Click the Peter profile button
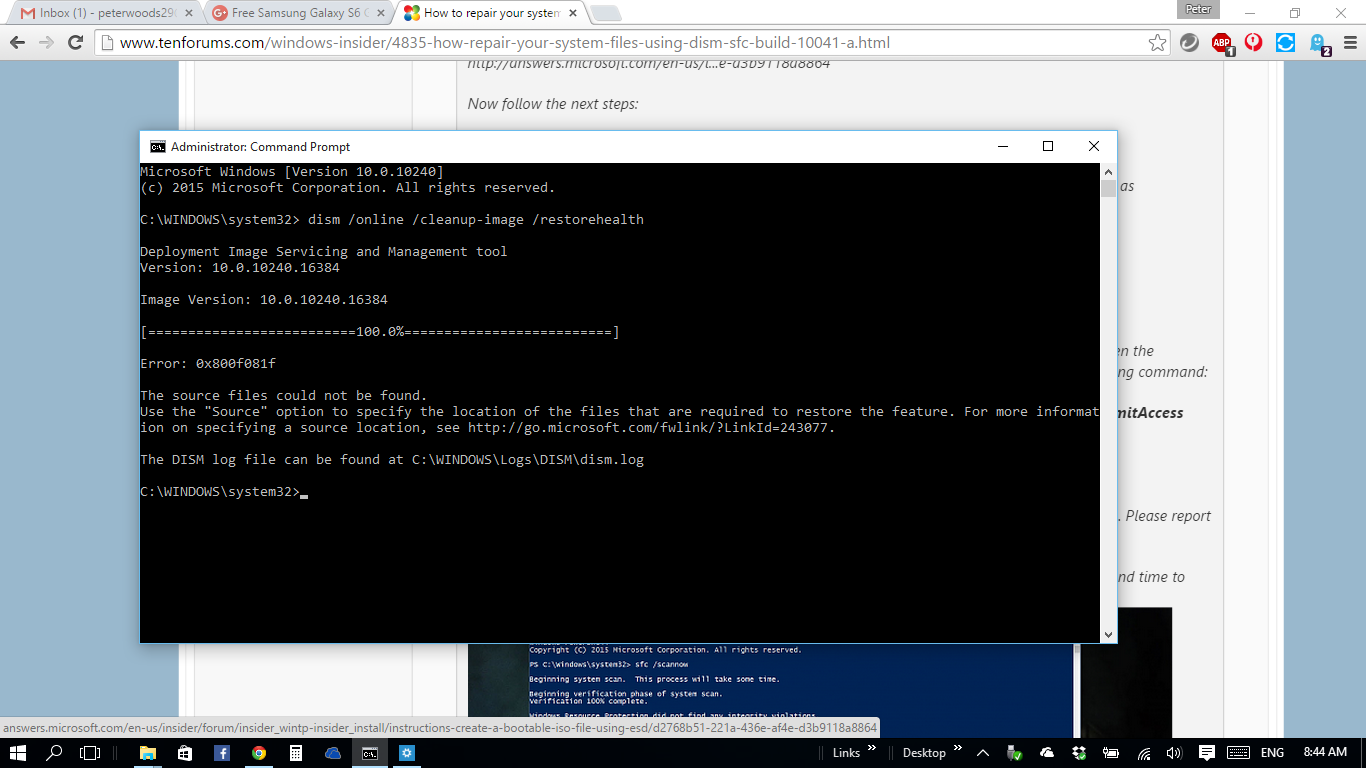This screenshot has width=1366, height=768. click(x=1198, y=10)
